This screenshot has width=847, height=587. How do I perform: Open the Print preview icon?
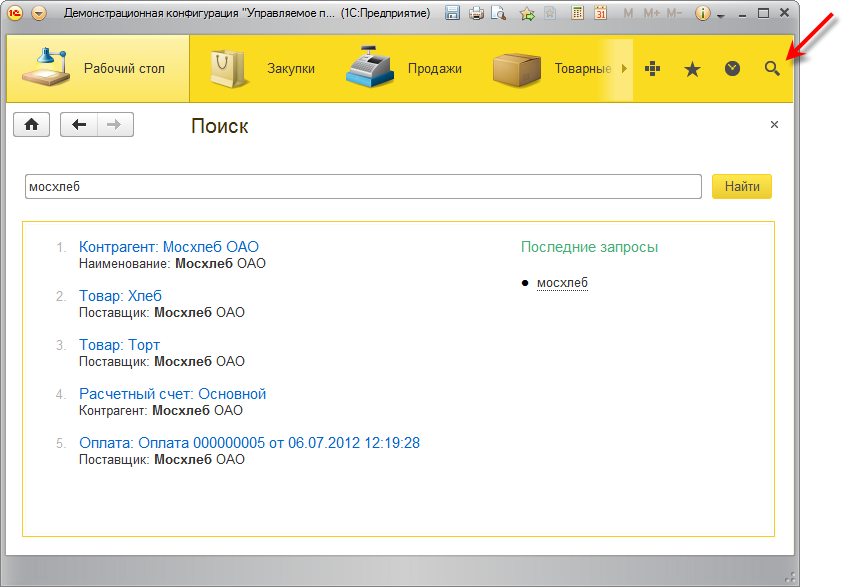[499, 13]
